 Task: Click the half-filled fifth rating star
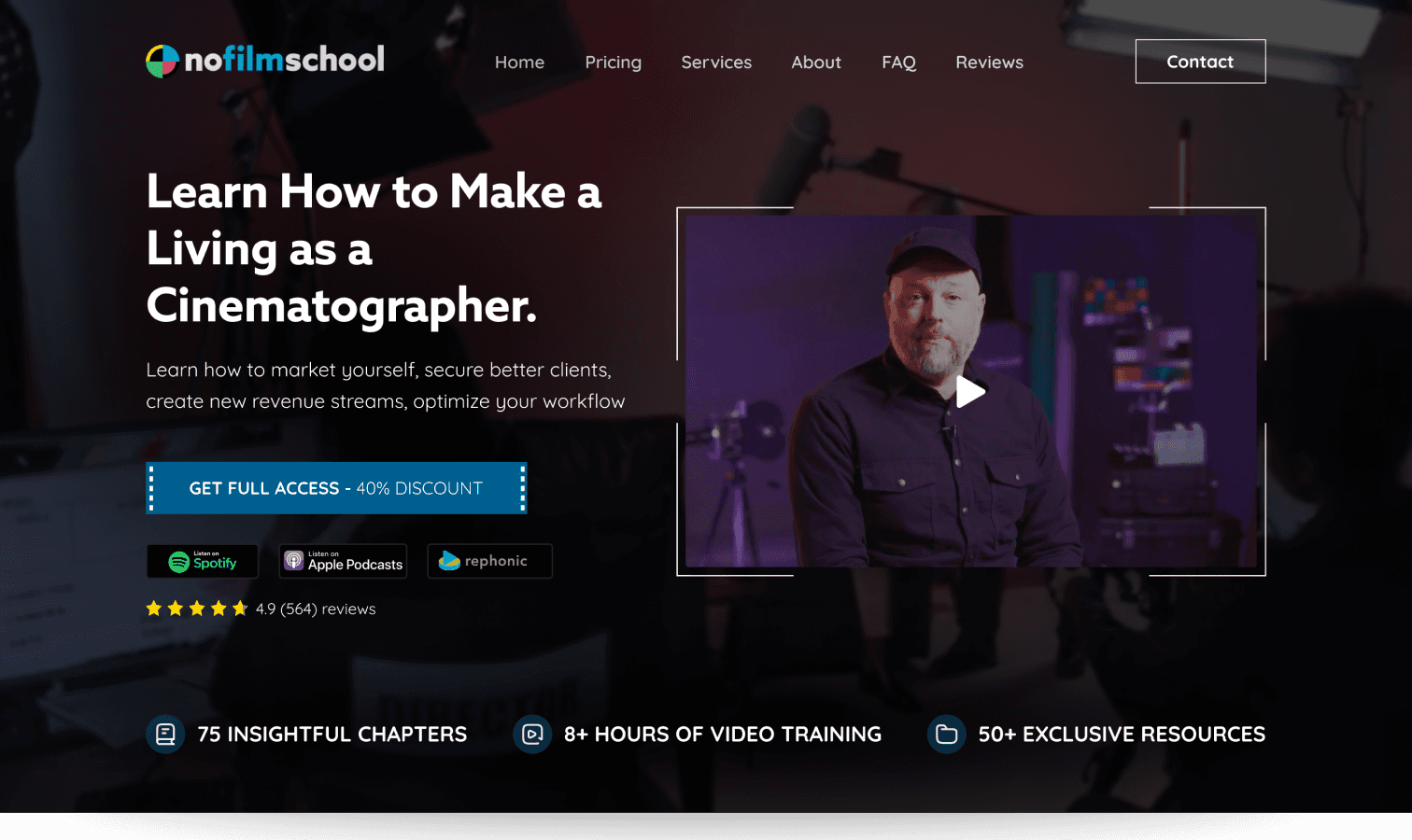tap(240, 609)
